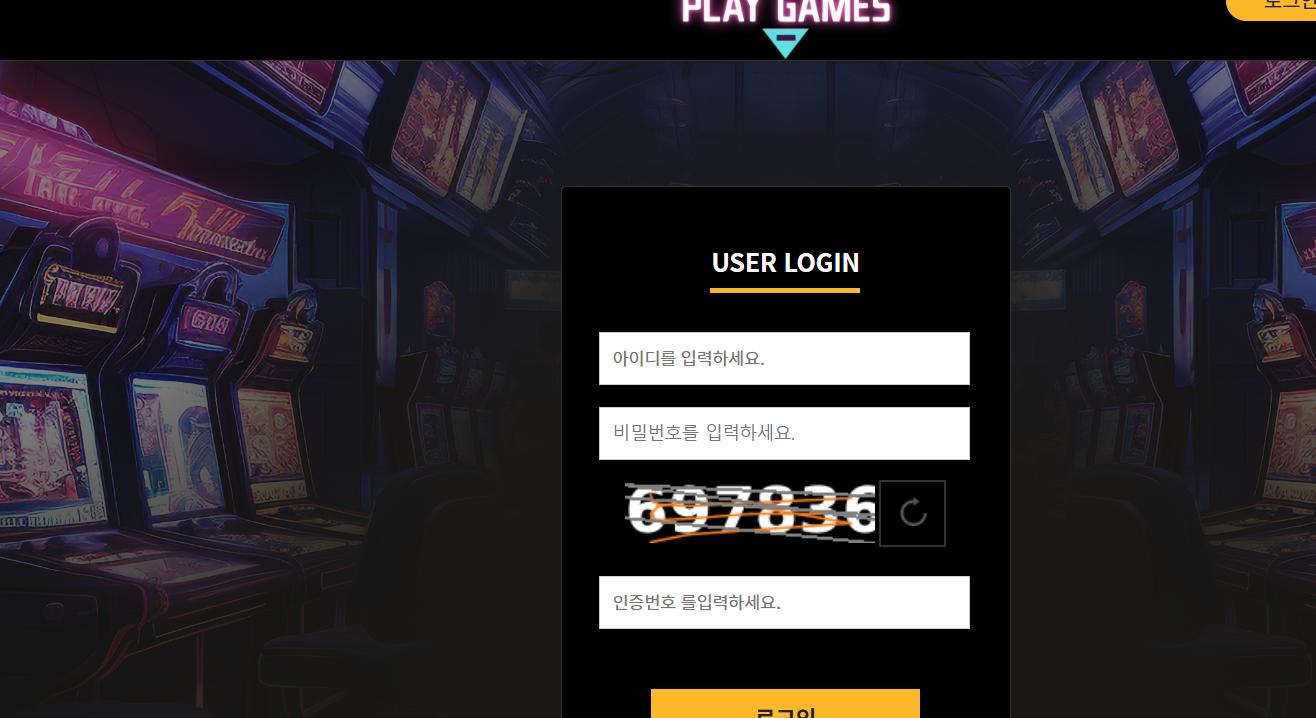This screenshot has height=718, width=1316.
Task: Click the yellow pill button in top-right corner
Action: 1272,8
